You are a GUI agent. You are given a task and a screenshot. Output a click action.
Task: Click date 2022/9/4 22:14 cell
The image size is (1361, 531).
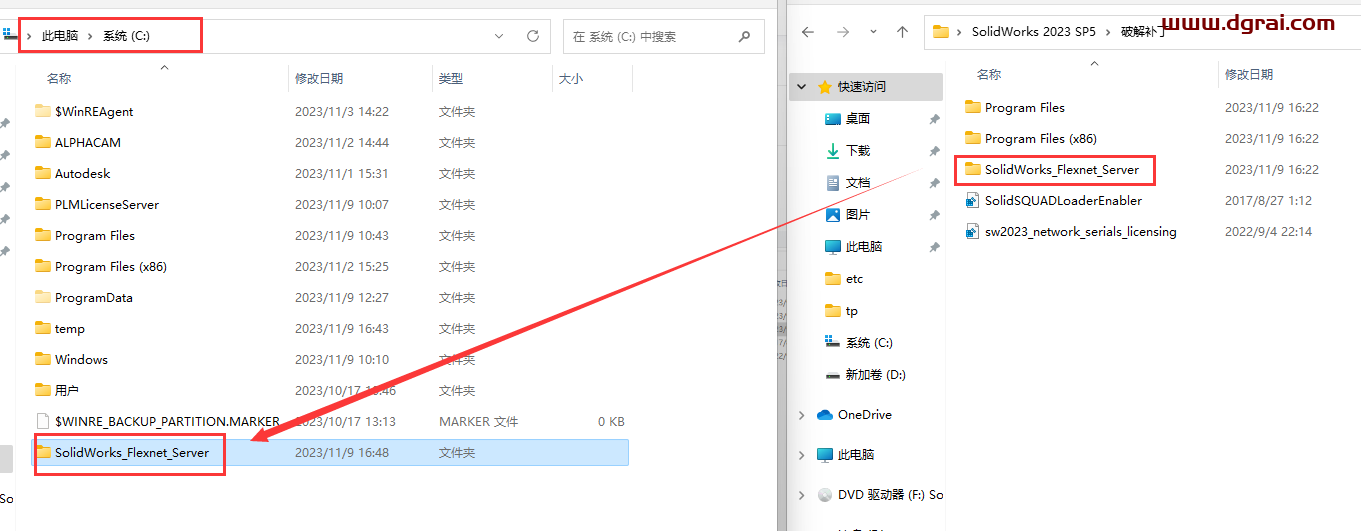click(1268, 231)
